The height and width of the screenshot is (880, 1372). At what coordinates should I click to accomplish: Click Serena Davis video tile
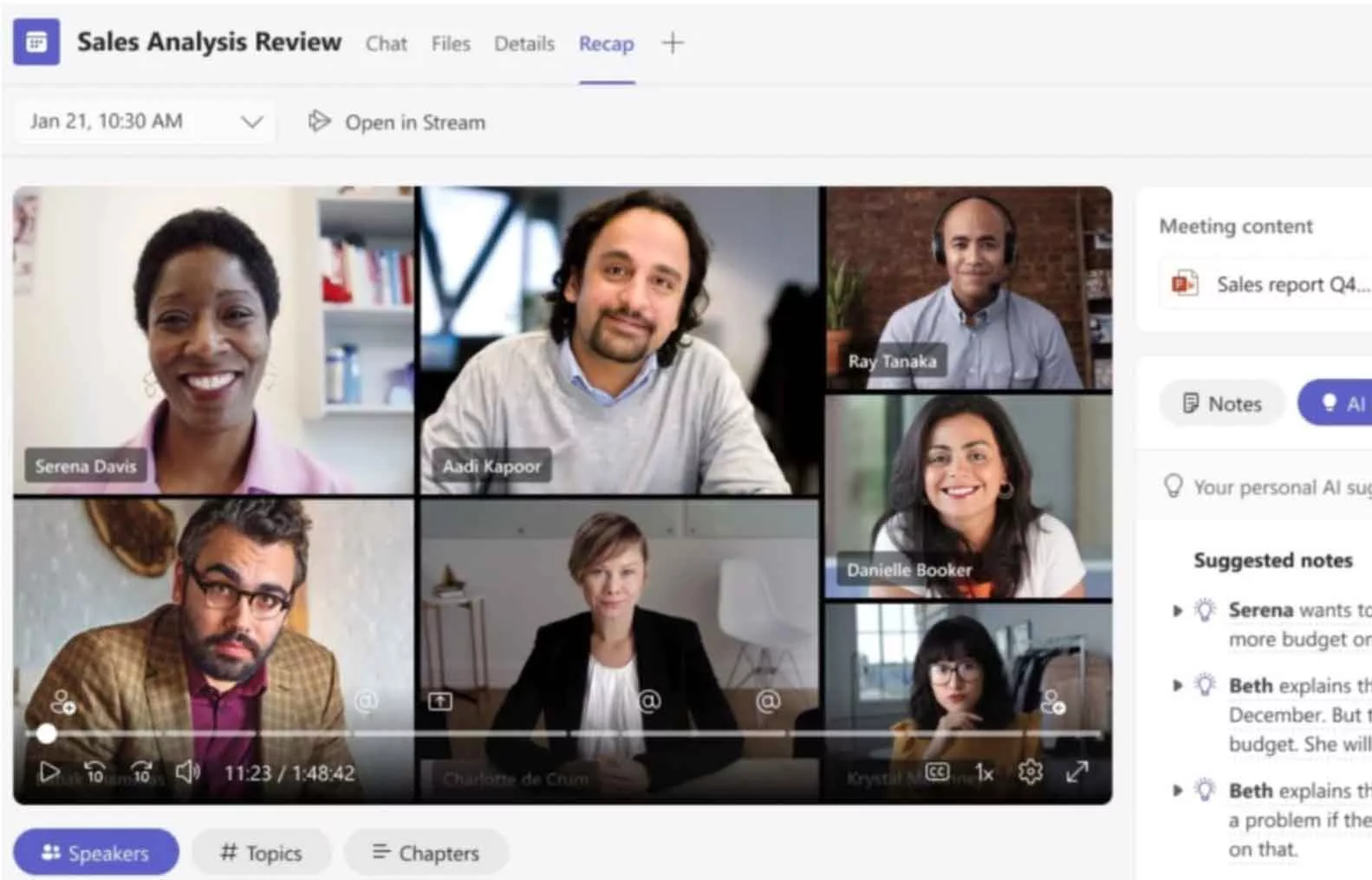point(213,340)
